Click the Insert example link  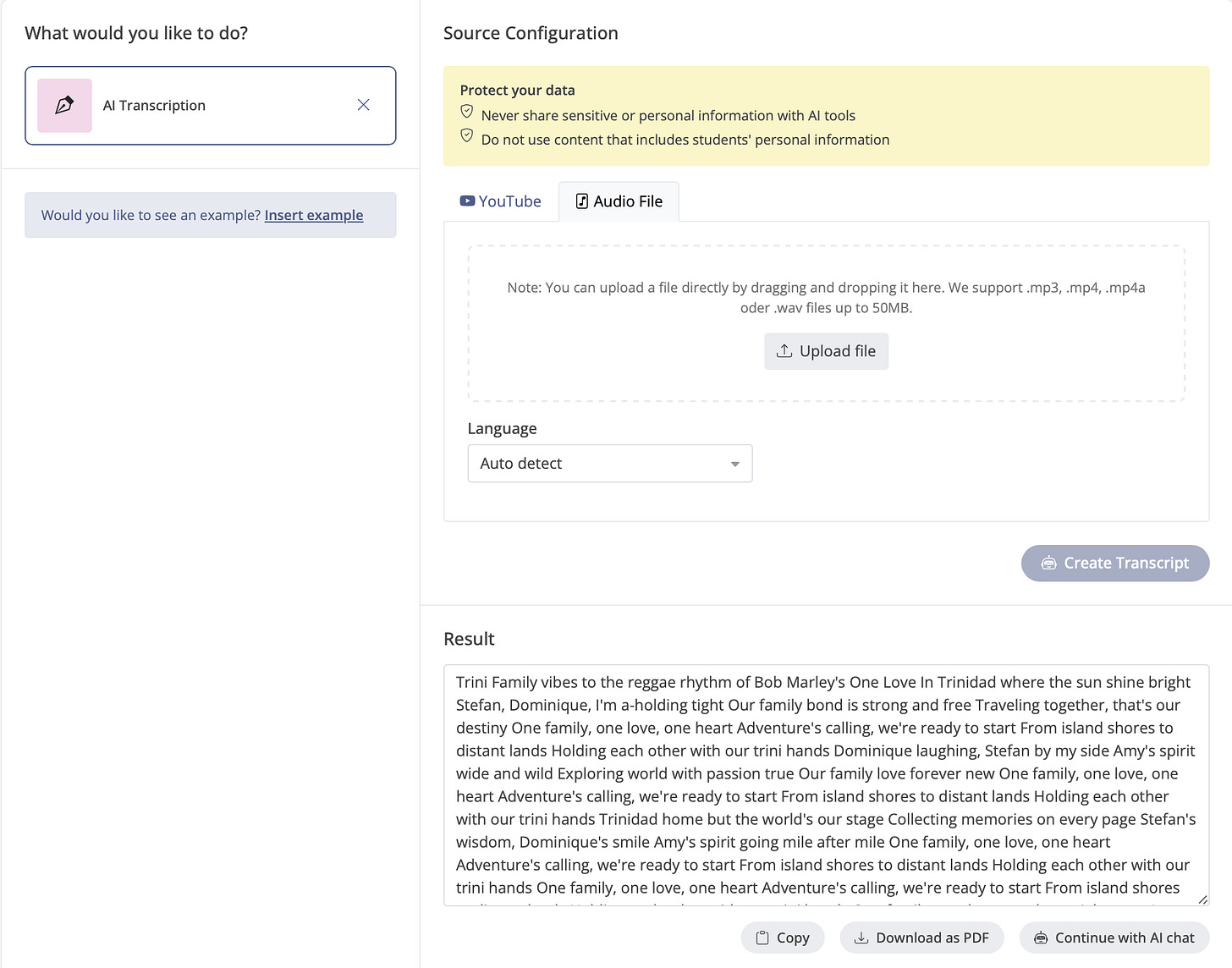314,215
